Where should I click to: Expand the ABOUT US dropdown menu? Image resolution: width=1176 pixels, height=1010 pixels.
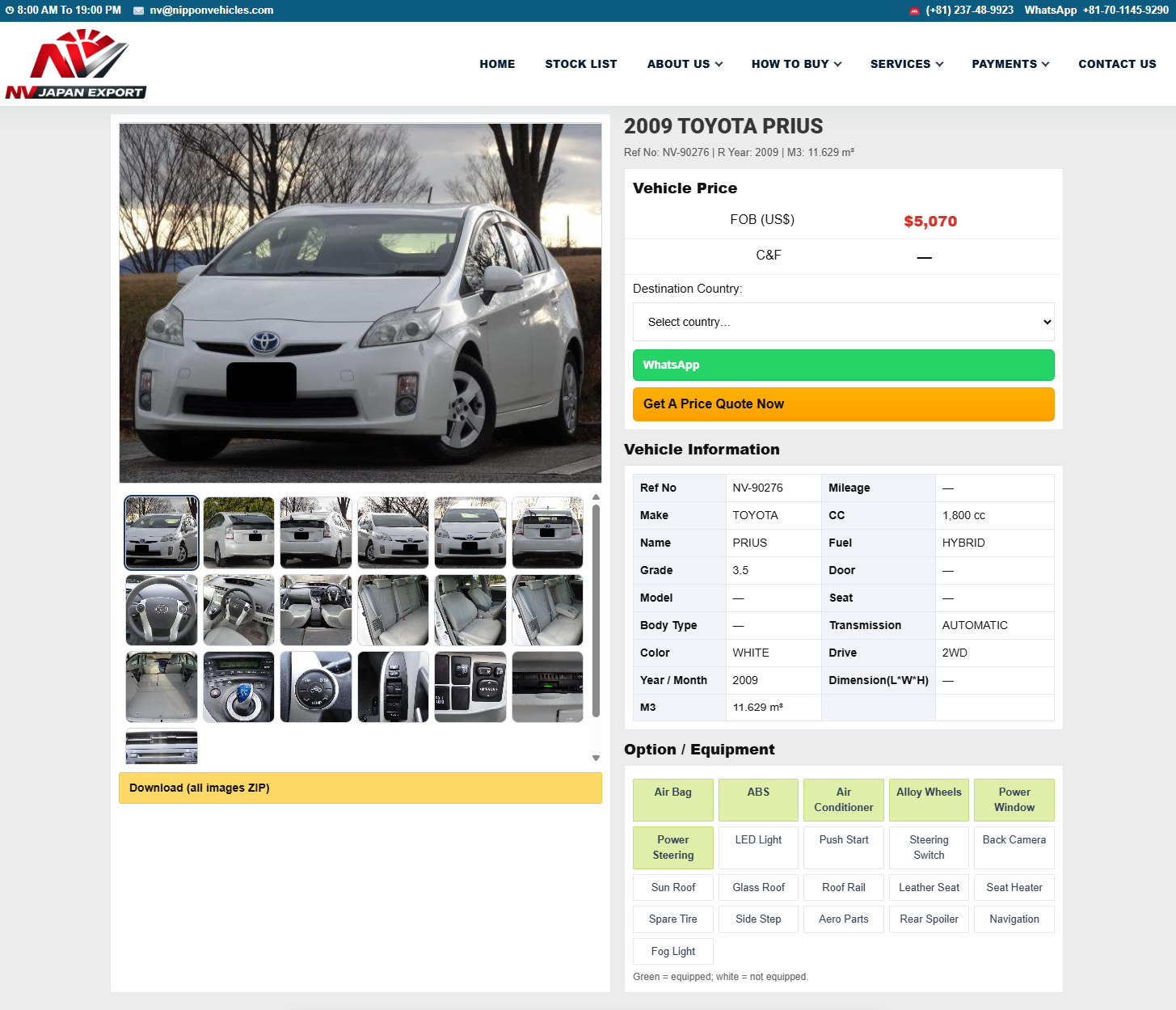(685, 64)
